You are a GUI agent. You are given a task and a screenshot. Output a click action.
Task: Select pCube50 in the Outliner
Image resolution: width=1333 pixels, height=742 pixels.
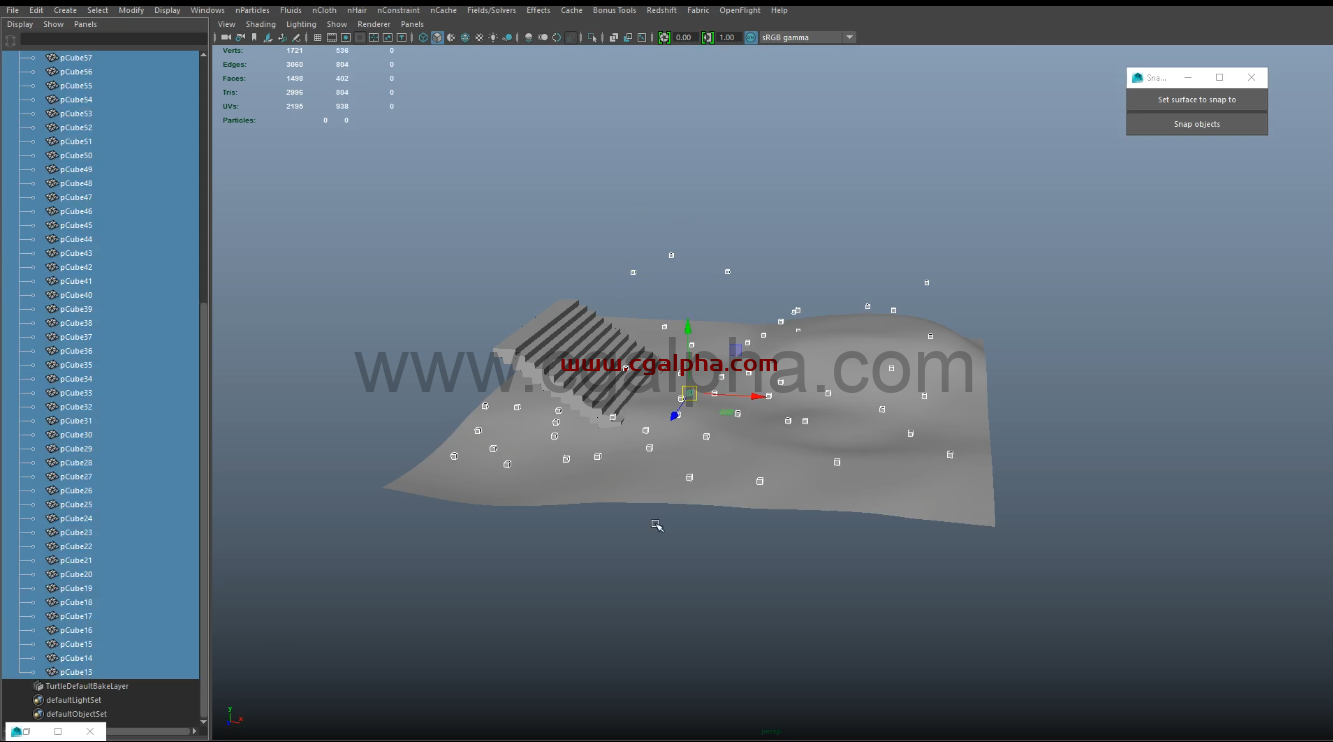76,156
